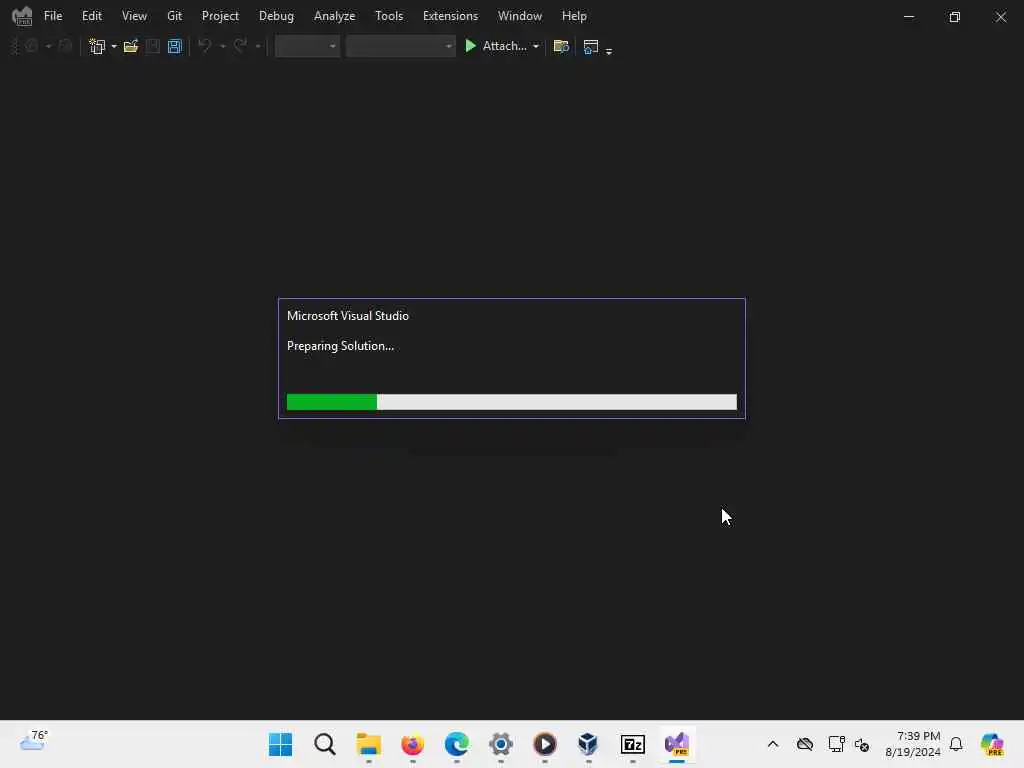Image resolution: width=1024 pixels, height=768 pixels.
Task: Open the Debug menu
Action: [x=276, y=16]
